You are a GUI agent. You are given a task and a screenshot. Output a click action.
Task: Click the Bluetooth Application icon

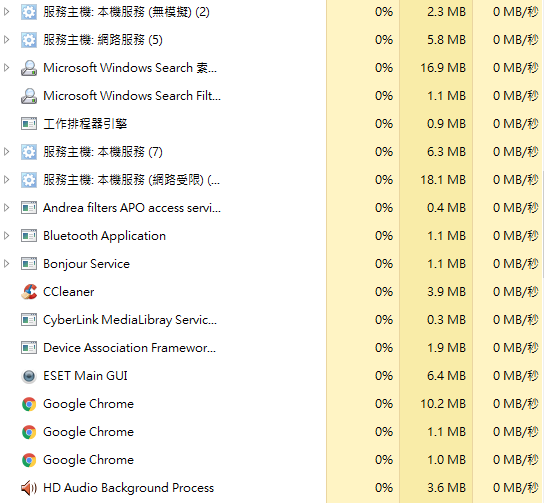point(29,236)
